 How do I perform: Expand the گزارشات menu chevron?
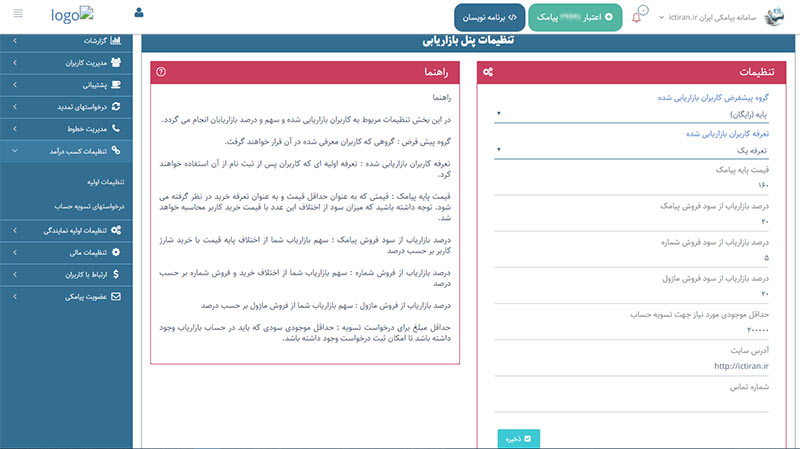[x=15, y=40]
